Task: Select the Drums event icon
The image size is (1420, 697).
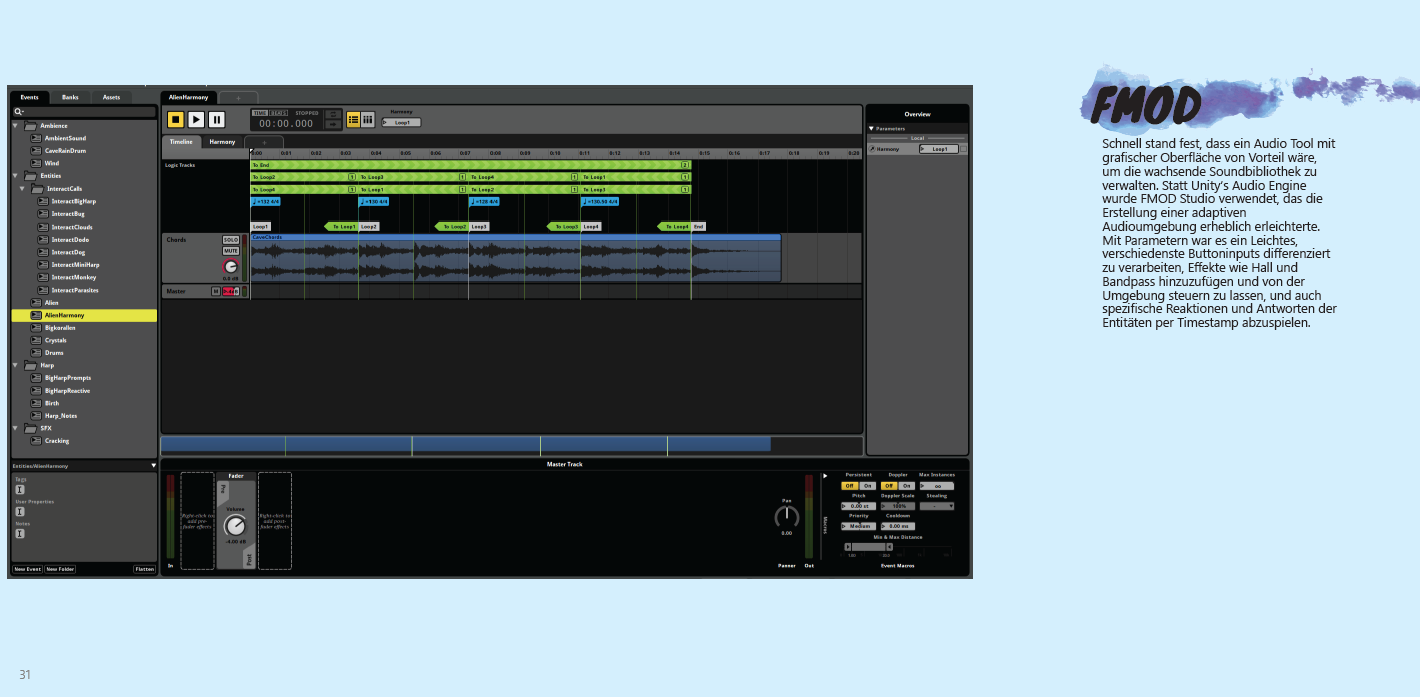Action: (x=36, y=353)
